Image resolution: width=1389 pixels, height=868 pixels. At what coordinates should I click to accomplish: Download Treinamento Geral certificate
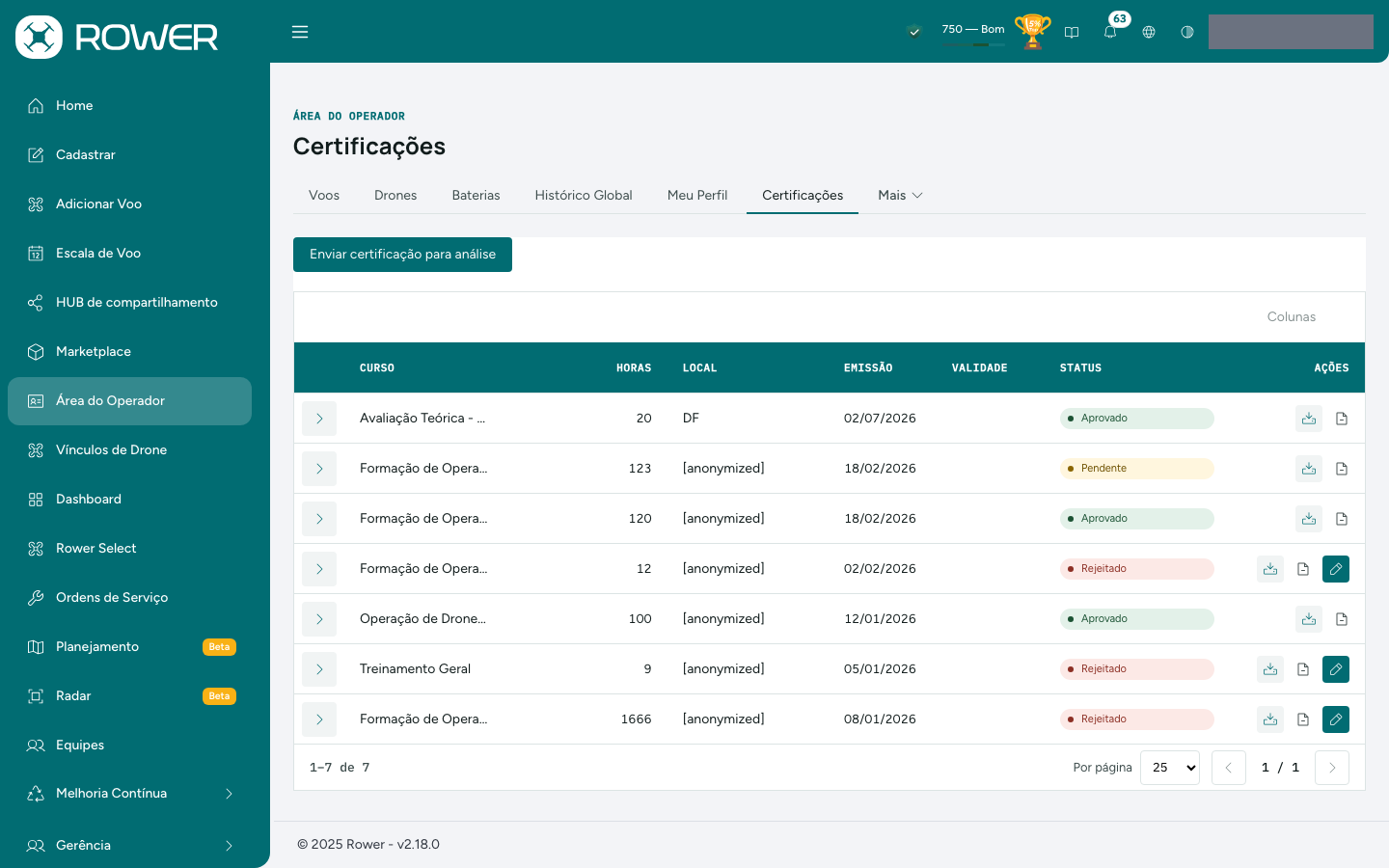click(x=1270, y=669)
